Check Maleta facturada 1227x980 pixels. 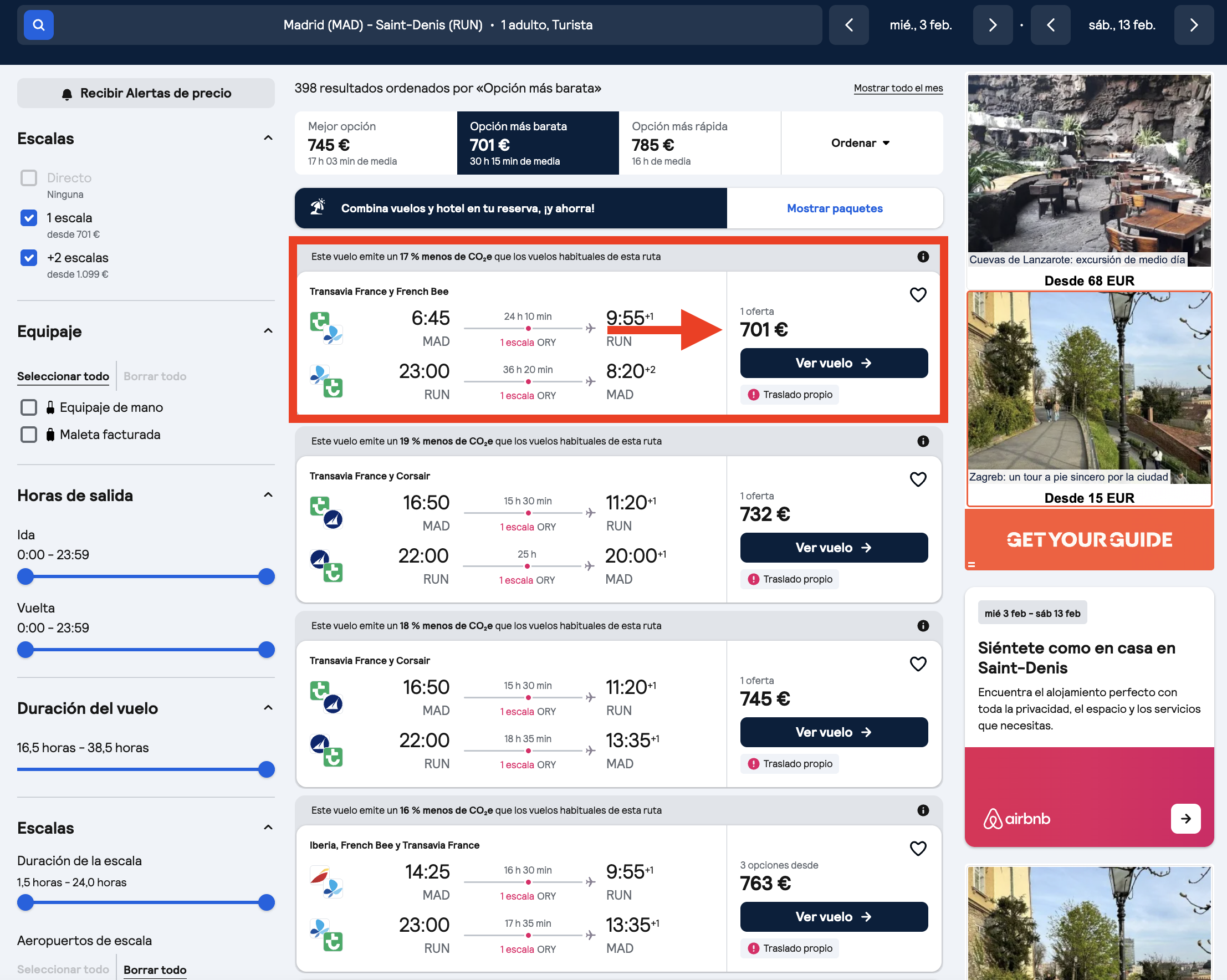[28, 435]
